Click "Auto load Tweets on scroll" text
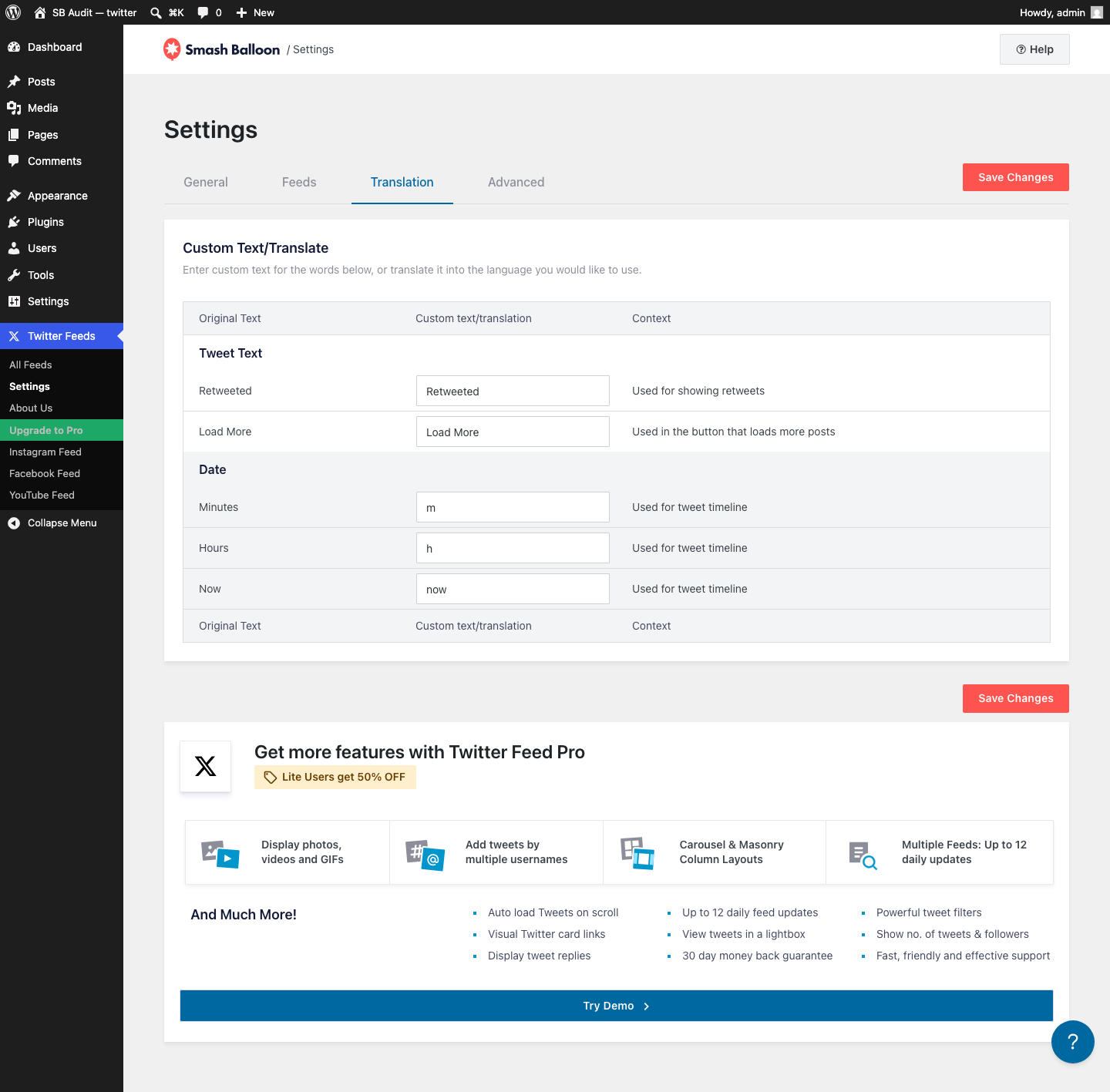Screen dimensions: 1110x1092 point(553,912)
